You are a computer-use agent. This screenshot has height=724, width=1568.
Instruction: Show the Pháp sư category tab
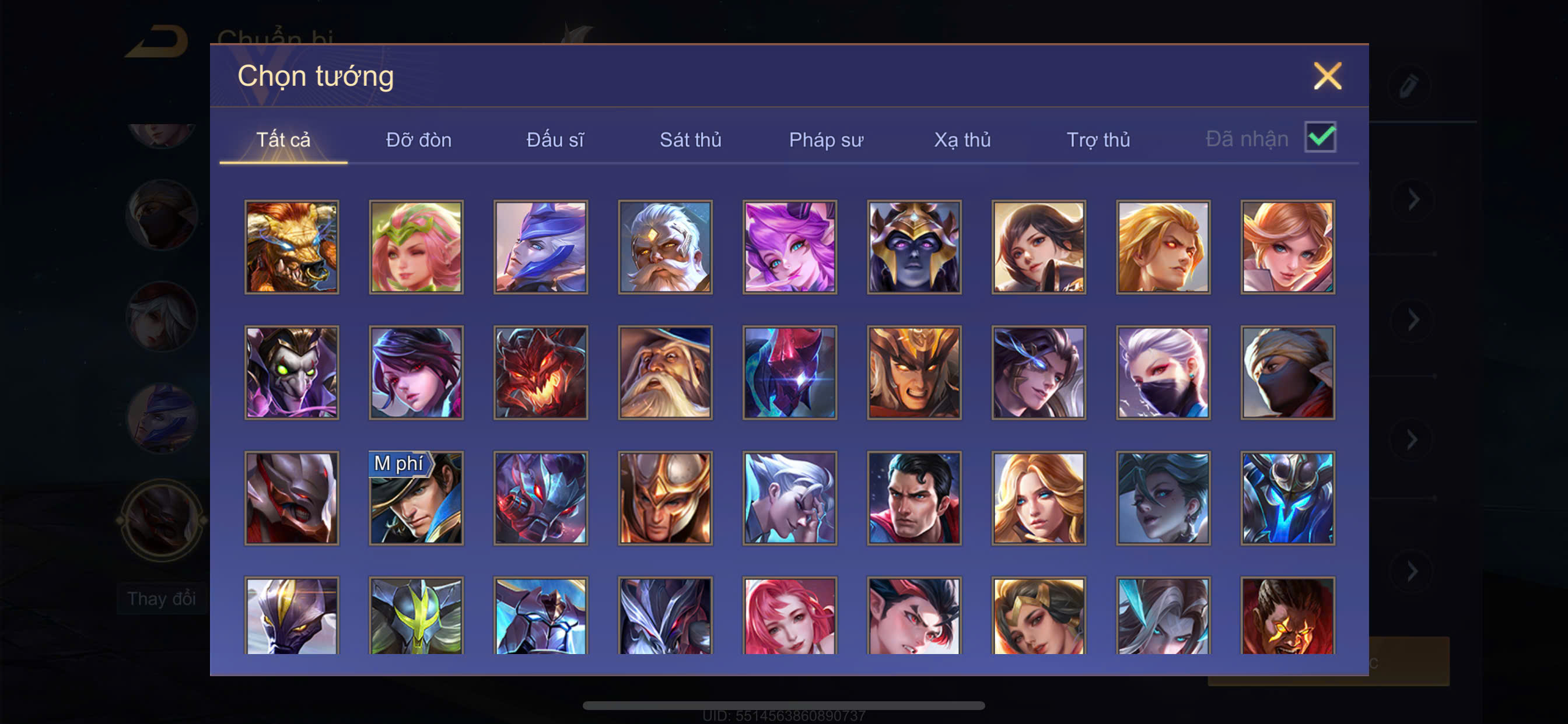point(826,140)
